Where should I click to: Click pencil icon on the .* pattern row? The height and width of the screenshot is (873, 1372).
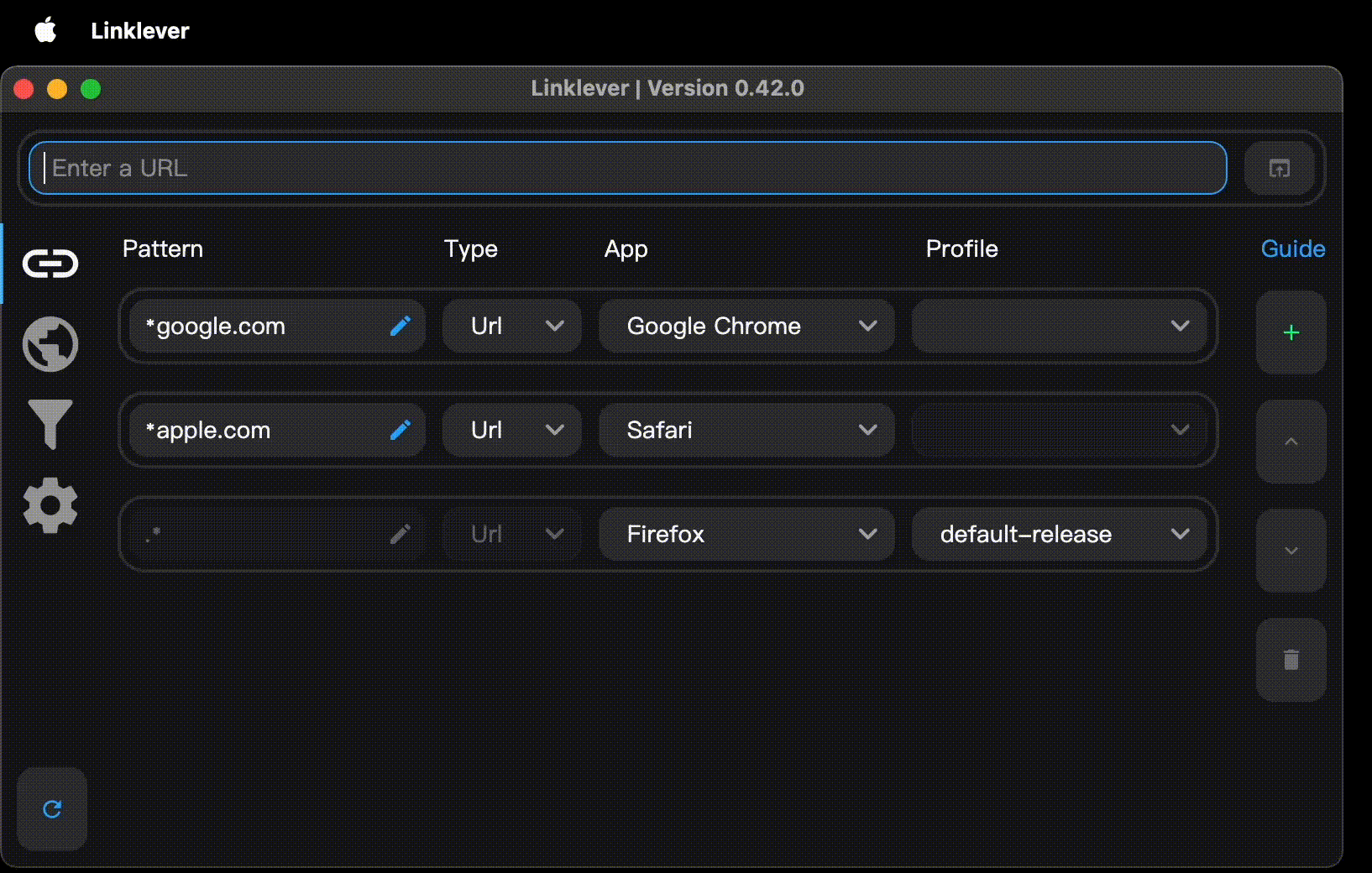[401, 534]
